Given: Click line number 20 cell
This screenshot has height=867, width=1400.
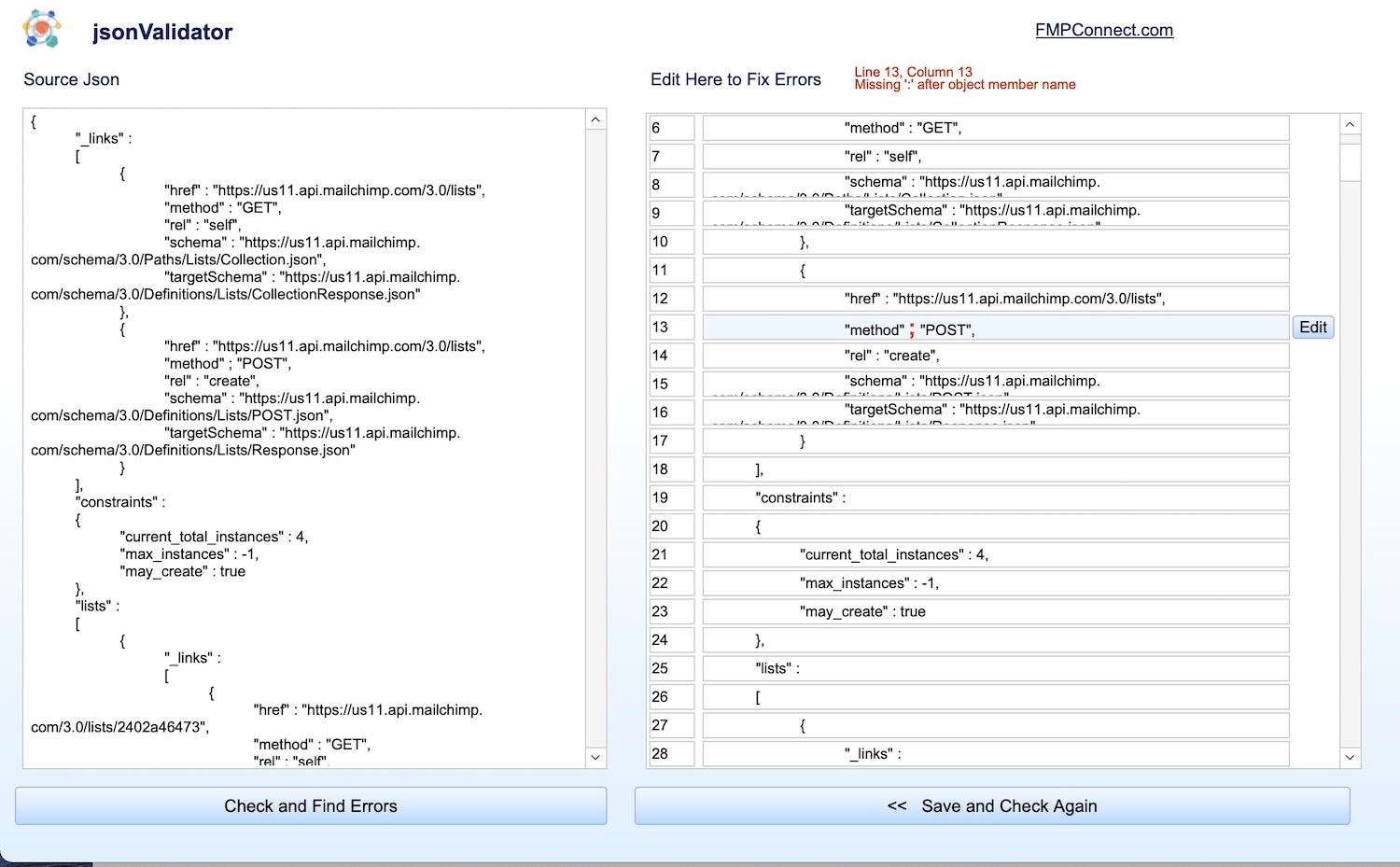Looking at the screenshot, I should click(x=672, y=526).
